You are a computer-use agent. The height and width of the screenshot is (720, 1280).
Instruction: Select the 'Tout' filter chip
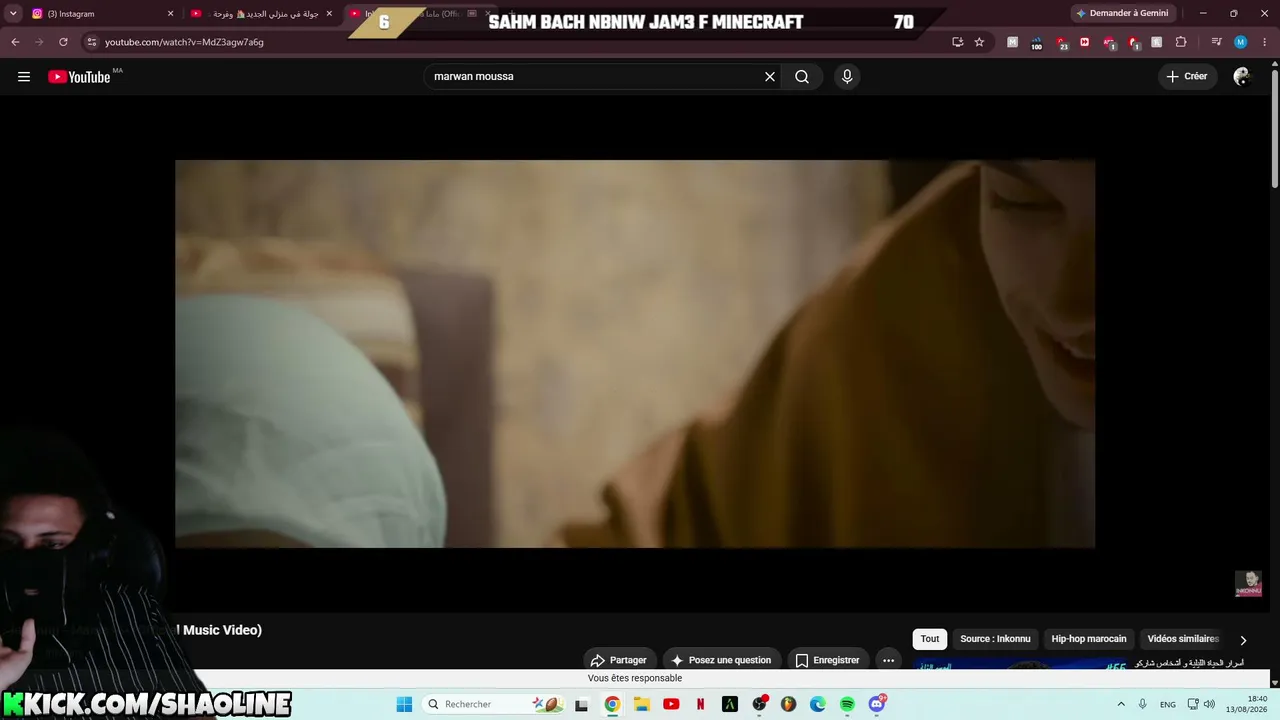(930, 639)
